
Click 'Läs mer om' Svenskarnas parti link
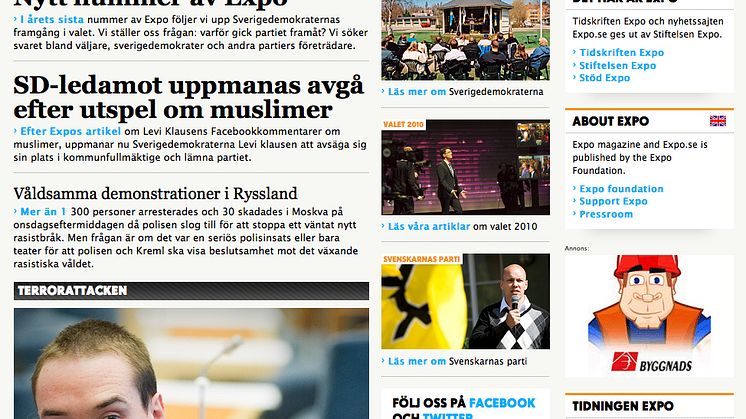pyautogui.click(x=417, y=361)
